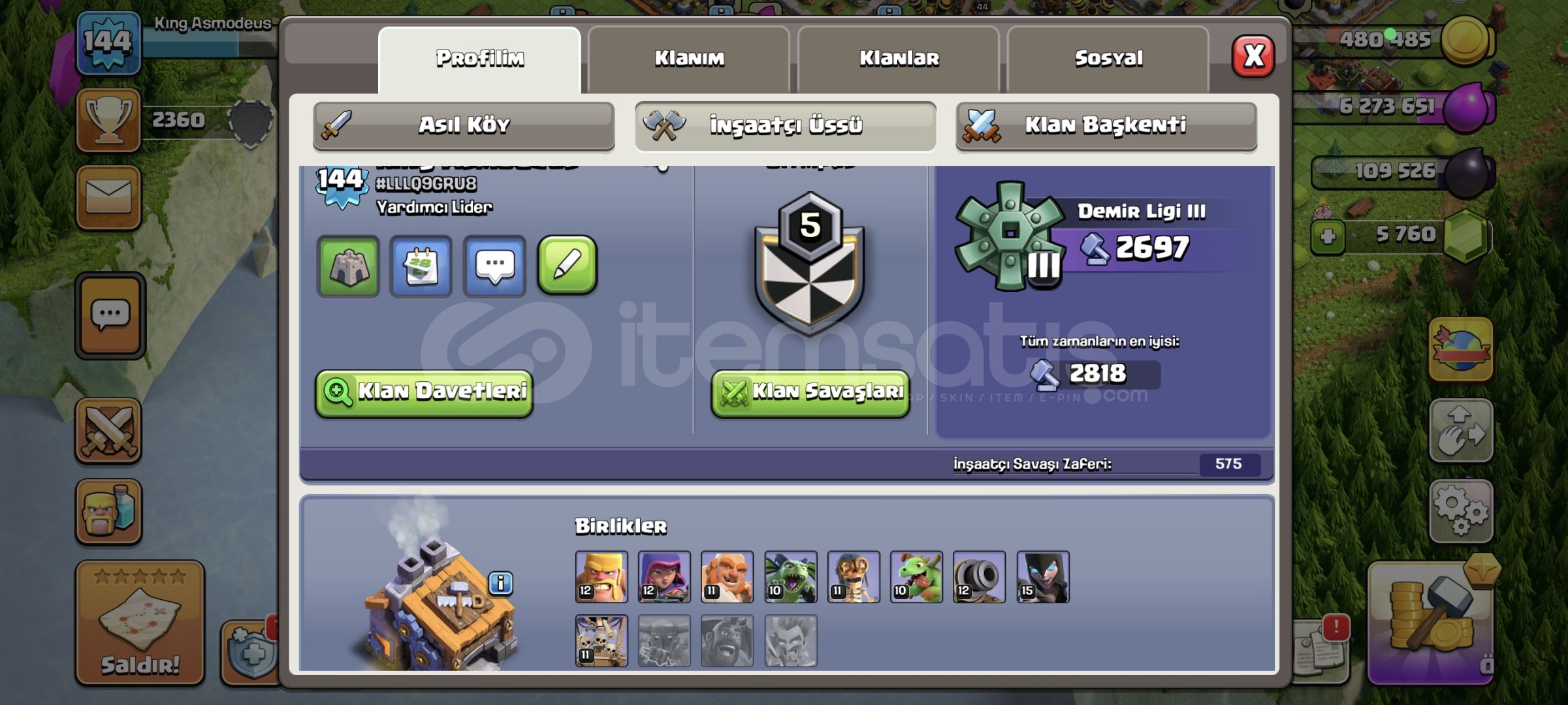Click the Saldır! attack button
1568x705 pixels.
coord(140,623)
